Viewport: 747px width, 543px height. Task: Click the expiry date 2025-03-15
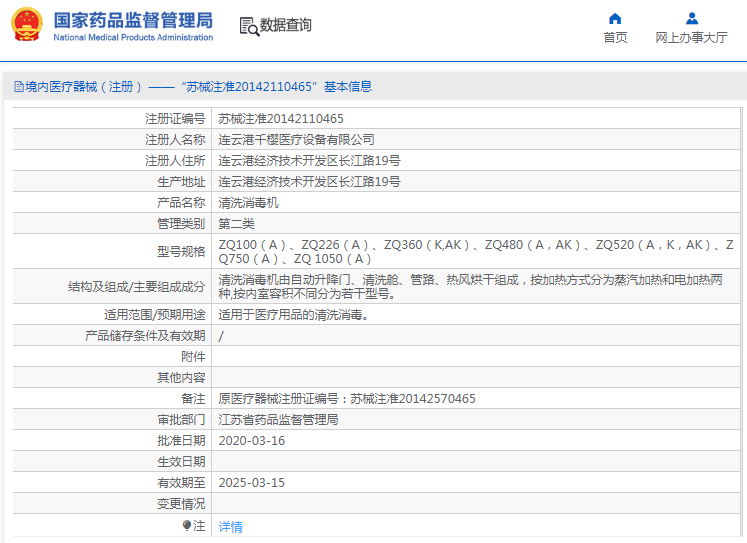251,483
